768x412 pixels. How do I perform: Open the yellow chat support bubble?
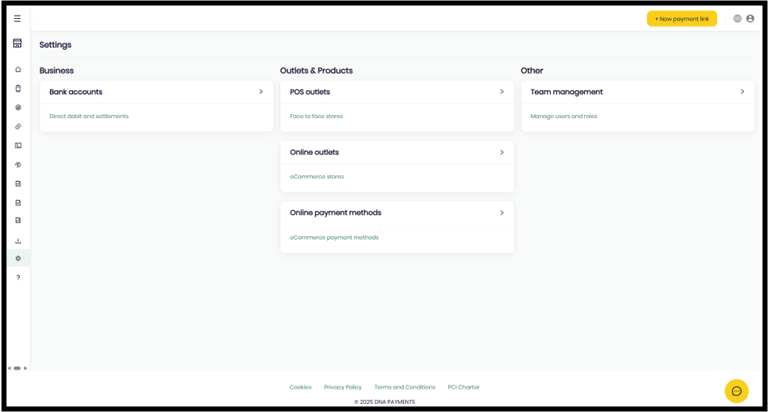click(x=736, y=390)
